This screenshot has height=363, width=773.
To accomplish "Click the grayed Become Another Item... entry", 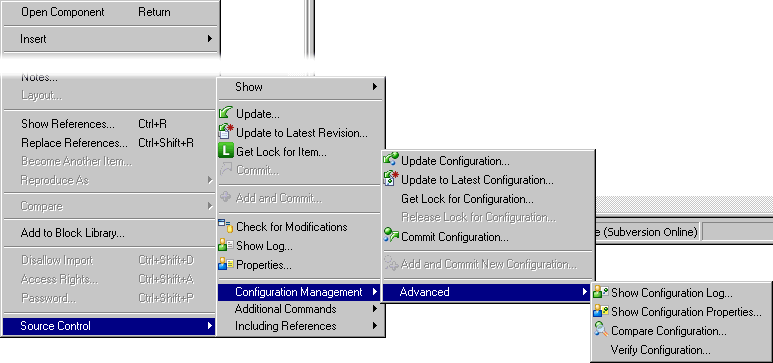I will 110,161.
